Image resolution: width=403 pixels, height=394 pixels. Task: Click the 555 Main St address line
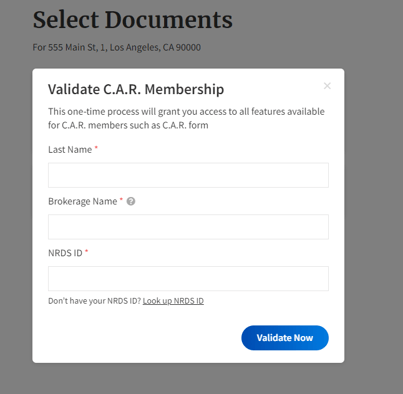[117, 47]
